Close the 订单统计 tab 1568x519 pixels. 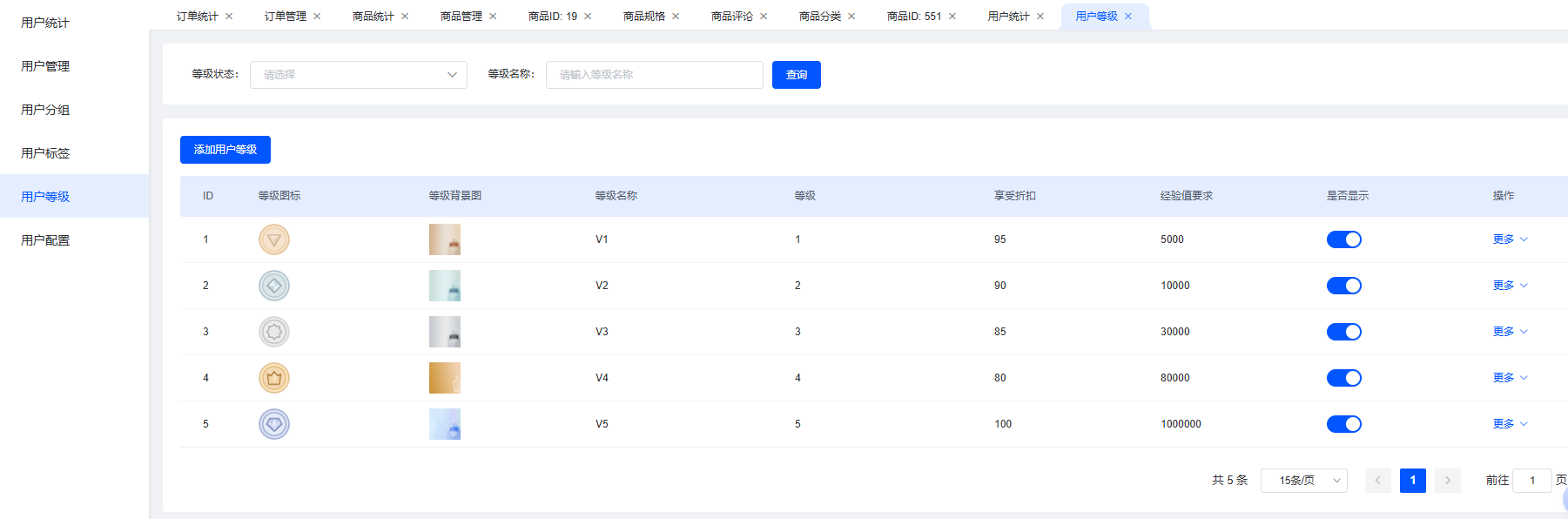[x=229, y=17]
